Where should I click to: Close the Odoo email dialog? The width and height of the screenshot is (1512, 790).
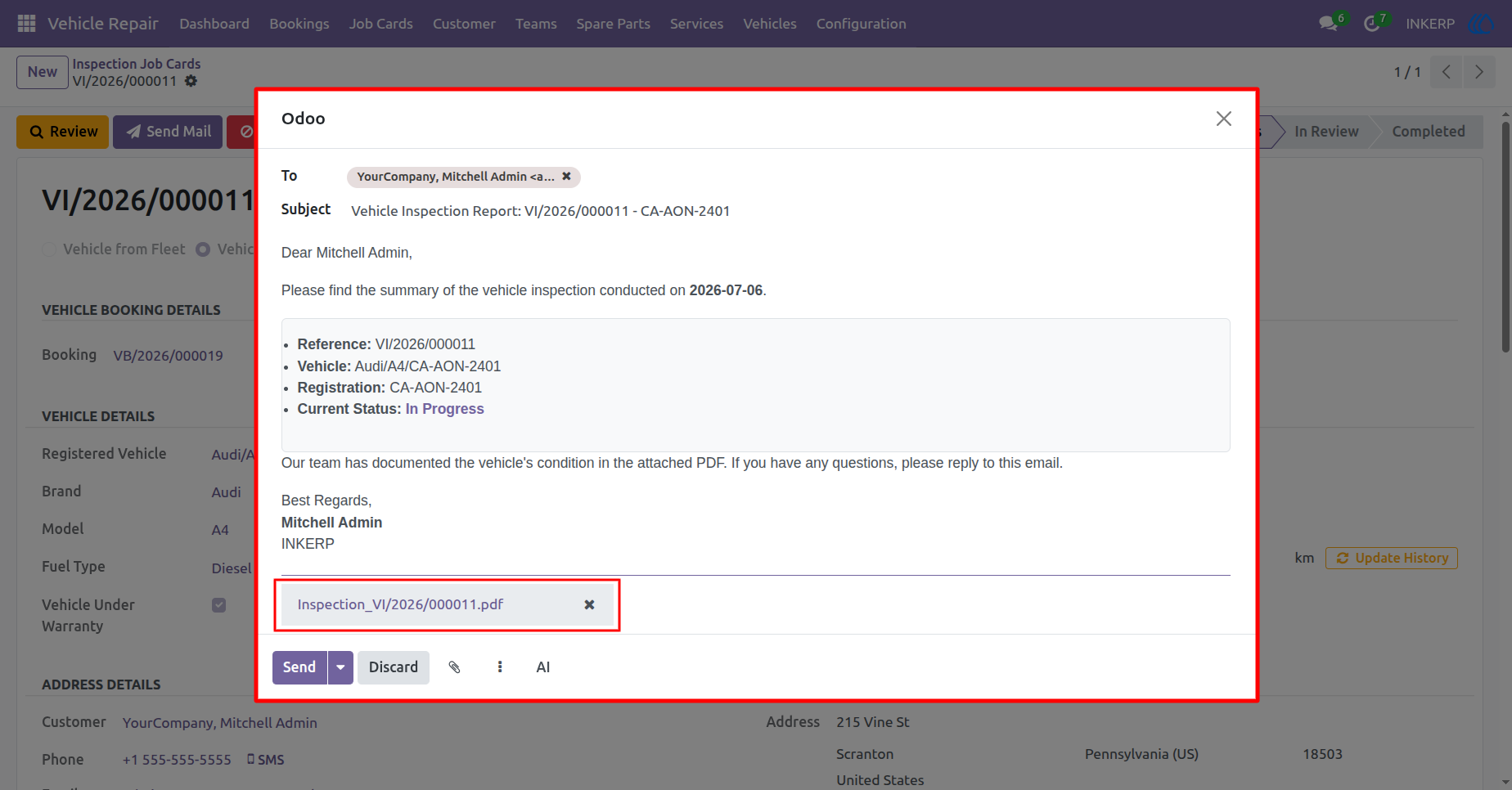tap(1224, 119)
